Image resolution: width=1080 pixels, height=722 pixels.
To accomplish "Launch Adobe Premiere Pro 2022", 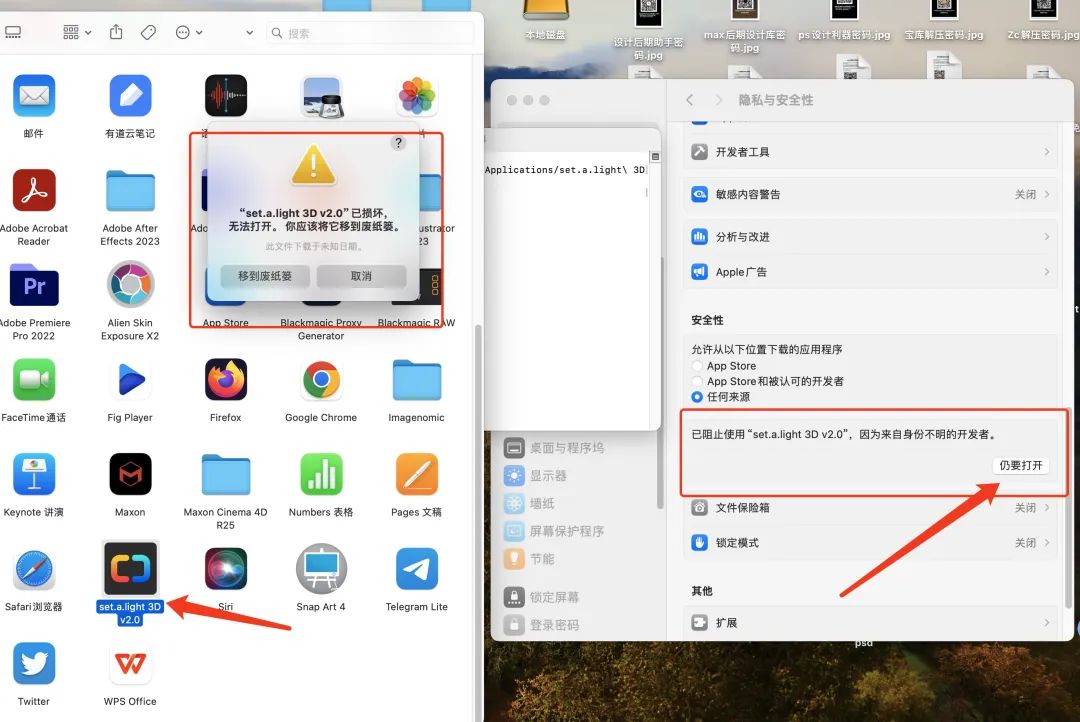I will (x=34, y=285).
